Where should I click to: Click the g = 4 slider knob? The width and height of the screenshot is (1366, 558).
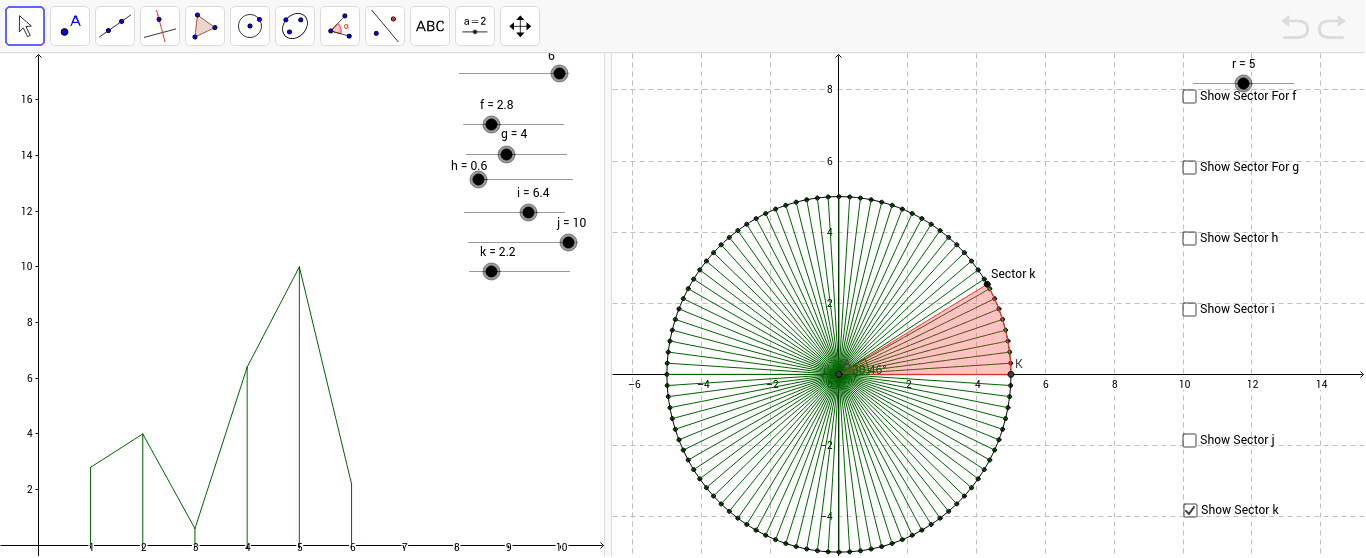(506, 154)
